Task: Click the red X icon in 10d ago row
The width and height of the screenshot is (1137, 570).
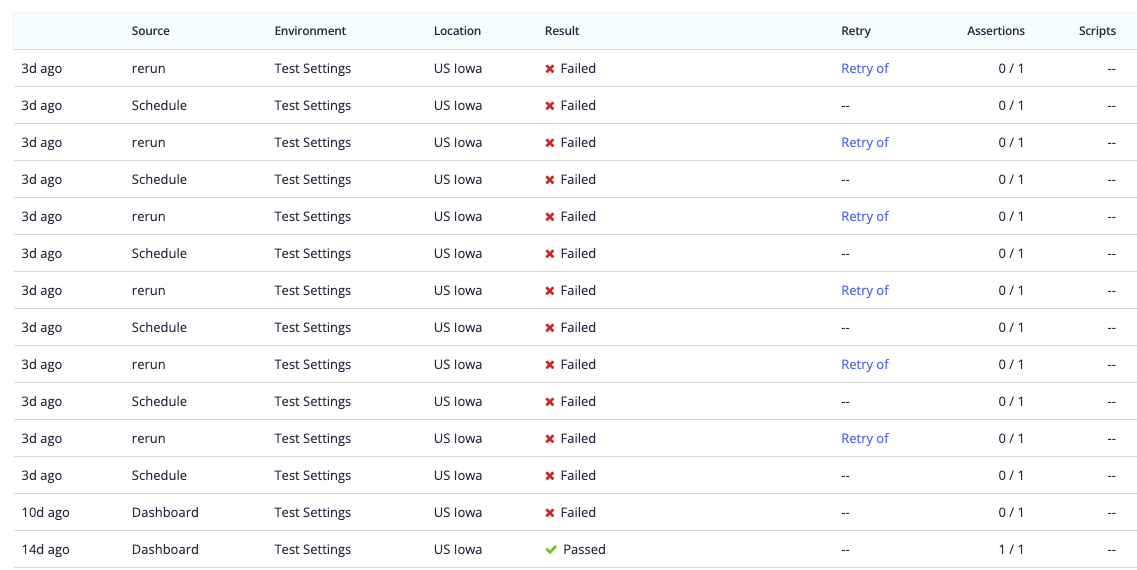Action: point(550,513)
